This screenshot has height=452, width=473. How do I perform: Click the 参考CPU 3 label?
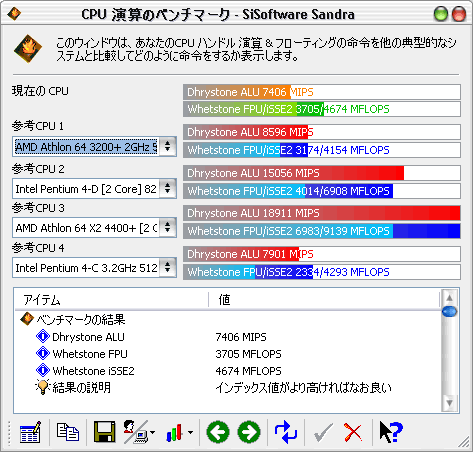point(38,208)
